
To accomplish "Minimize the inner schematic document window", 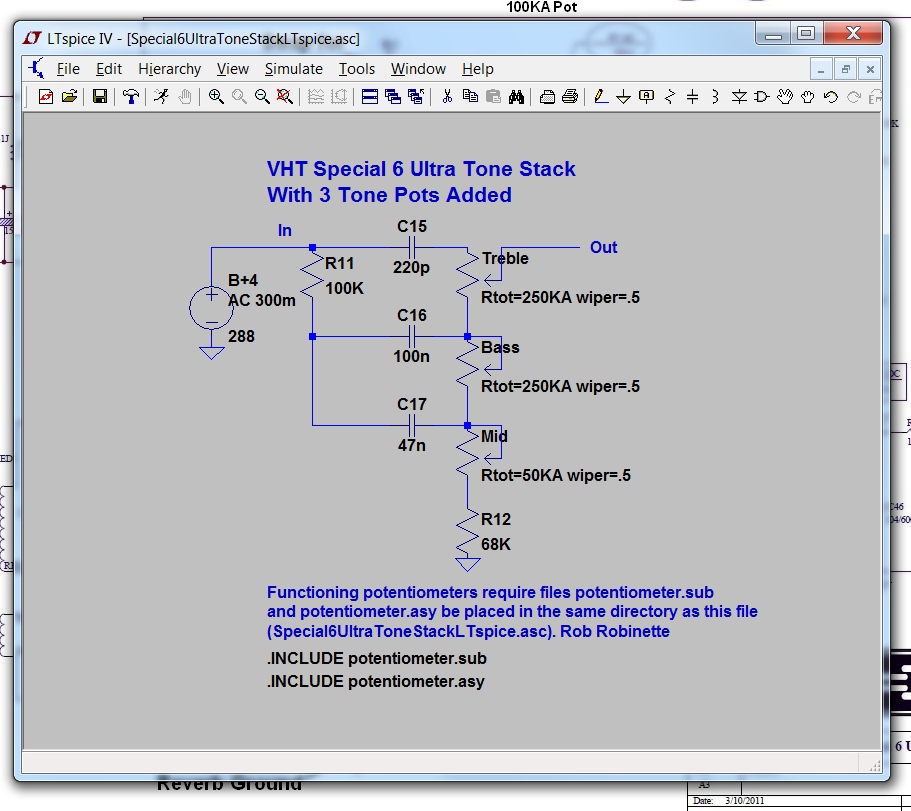I will click(821, 70).
